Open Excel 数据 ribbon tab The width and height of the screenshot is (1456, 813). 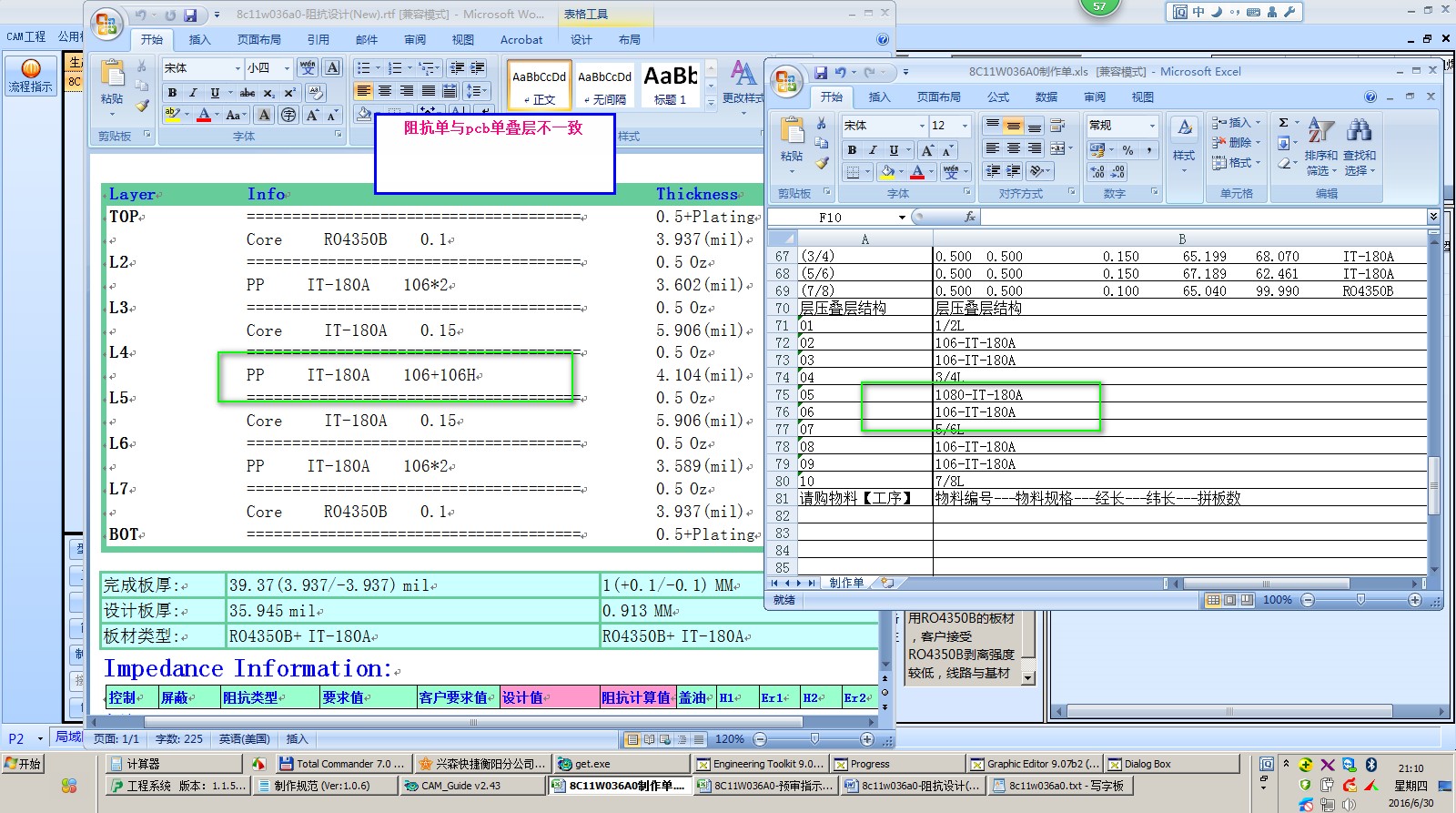pyautogui.click(x=1046, y=97)
